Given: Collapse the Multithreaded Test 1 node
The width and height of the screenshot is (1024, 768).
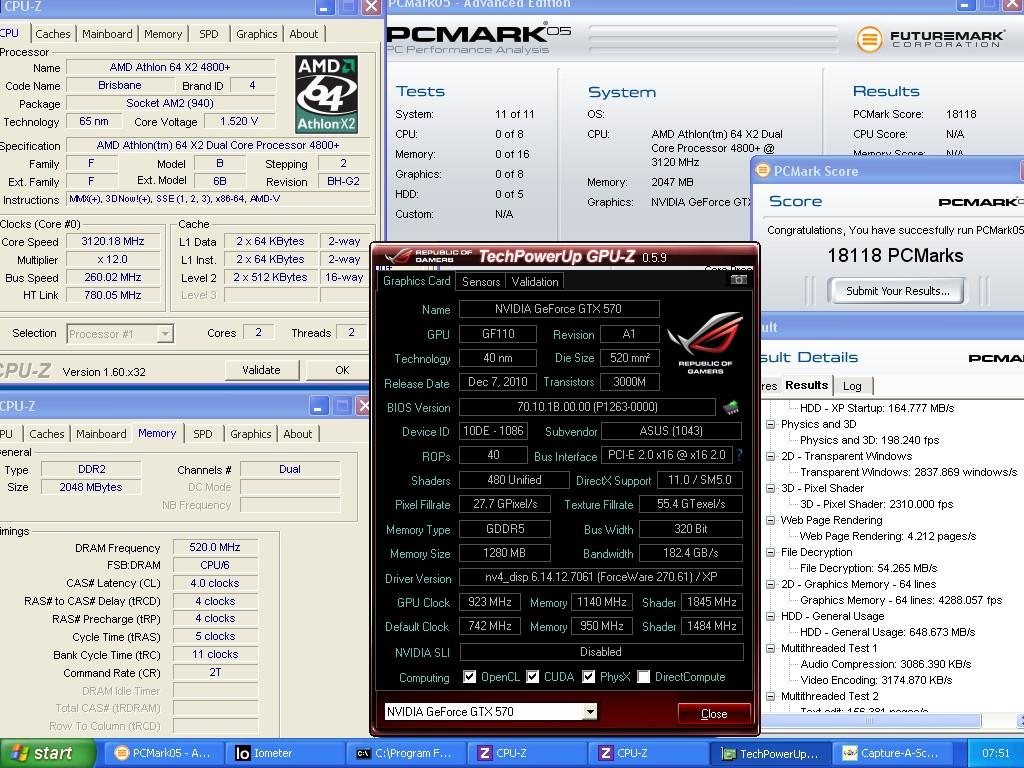Looking at the screenshot, I should (x=770, y=648).
